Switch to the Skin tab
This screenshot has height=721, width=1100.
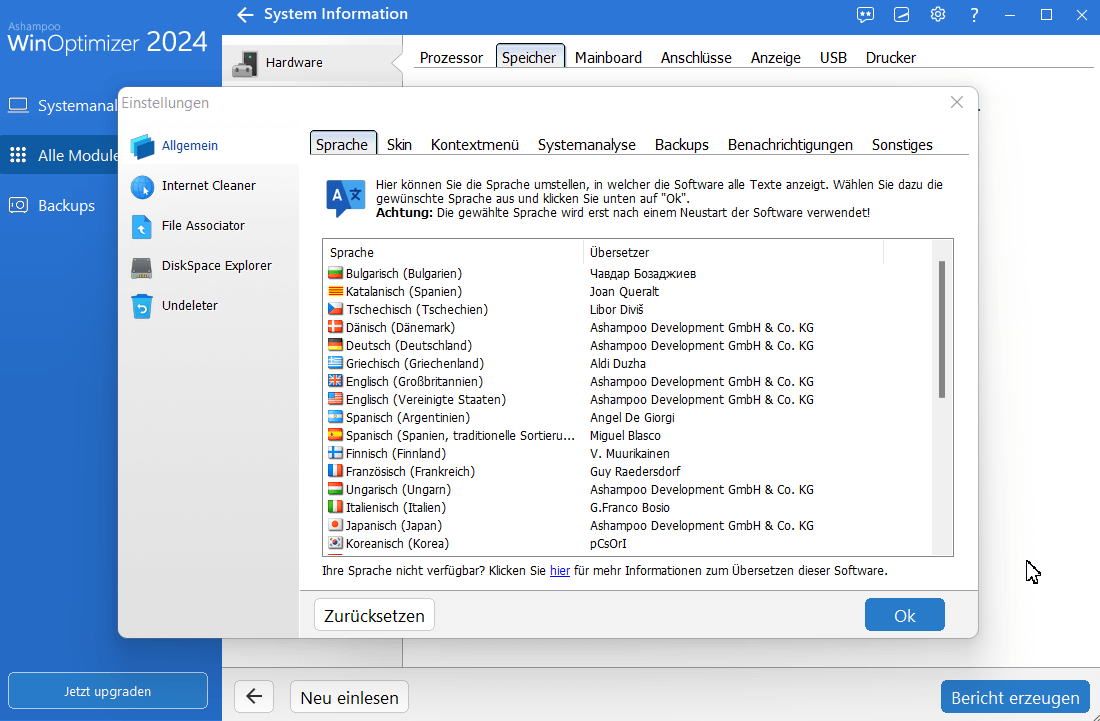(x=400, y=144)
